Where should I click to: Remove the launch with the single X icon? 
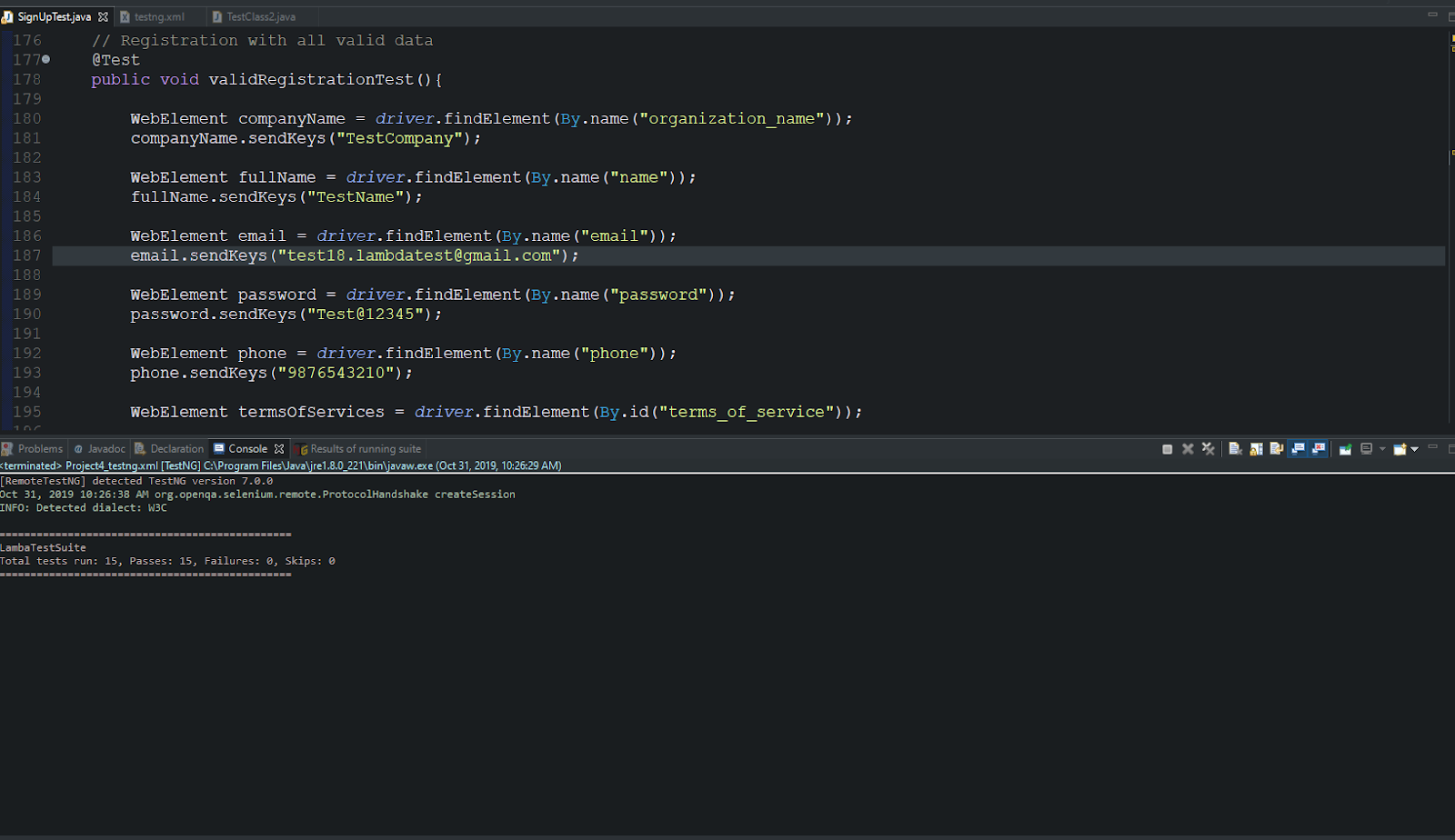pyautogui.click(x=1188, y=449)
